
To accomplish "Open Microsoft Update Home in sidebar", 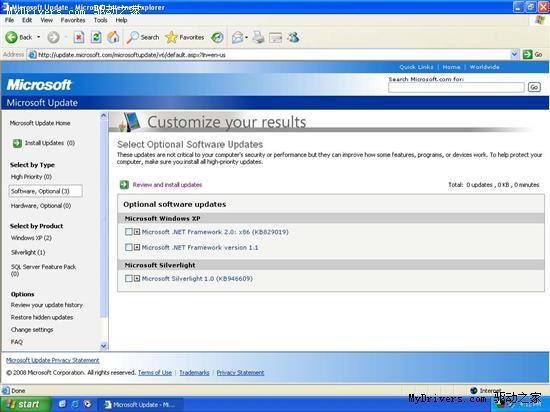I will [40, 123].
